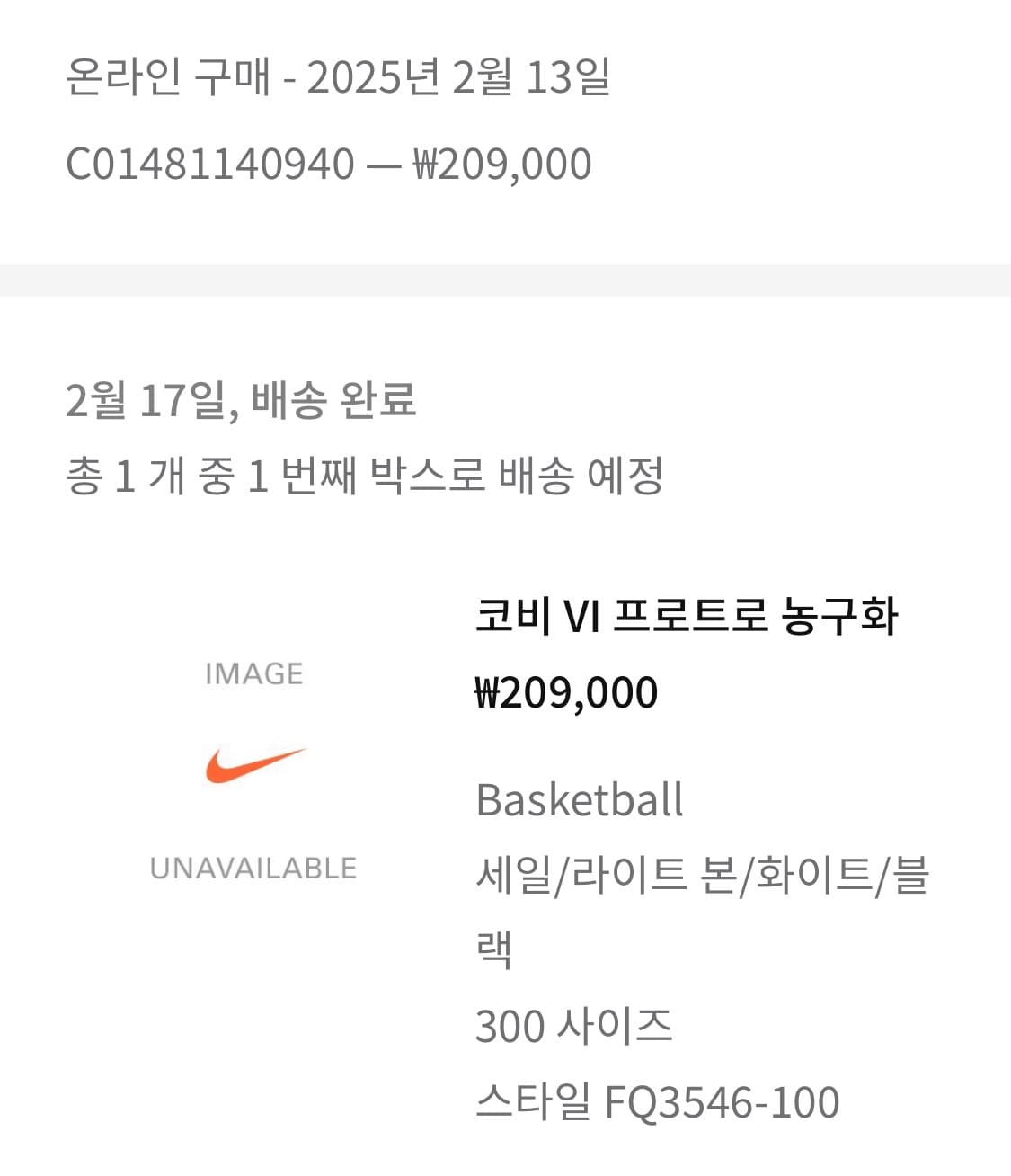Click the 배송 예정 shipment text
Screen dimensions: 1011x1176
[x=581, y=476]
